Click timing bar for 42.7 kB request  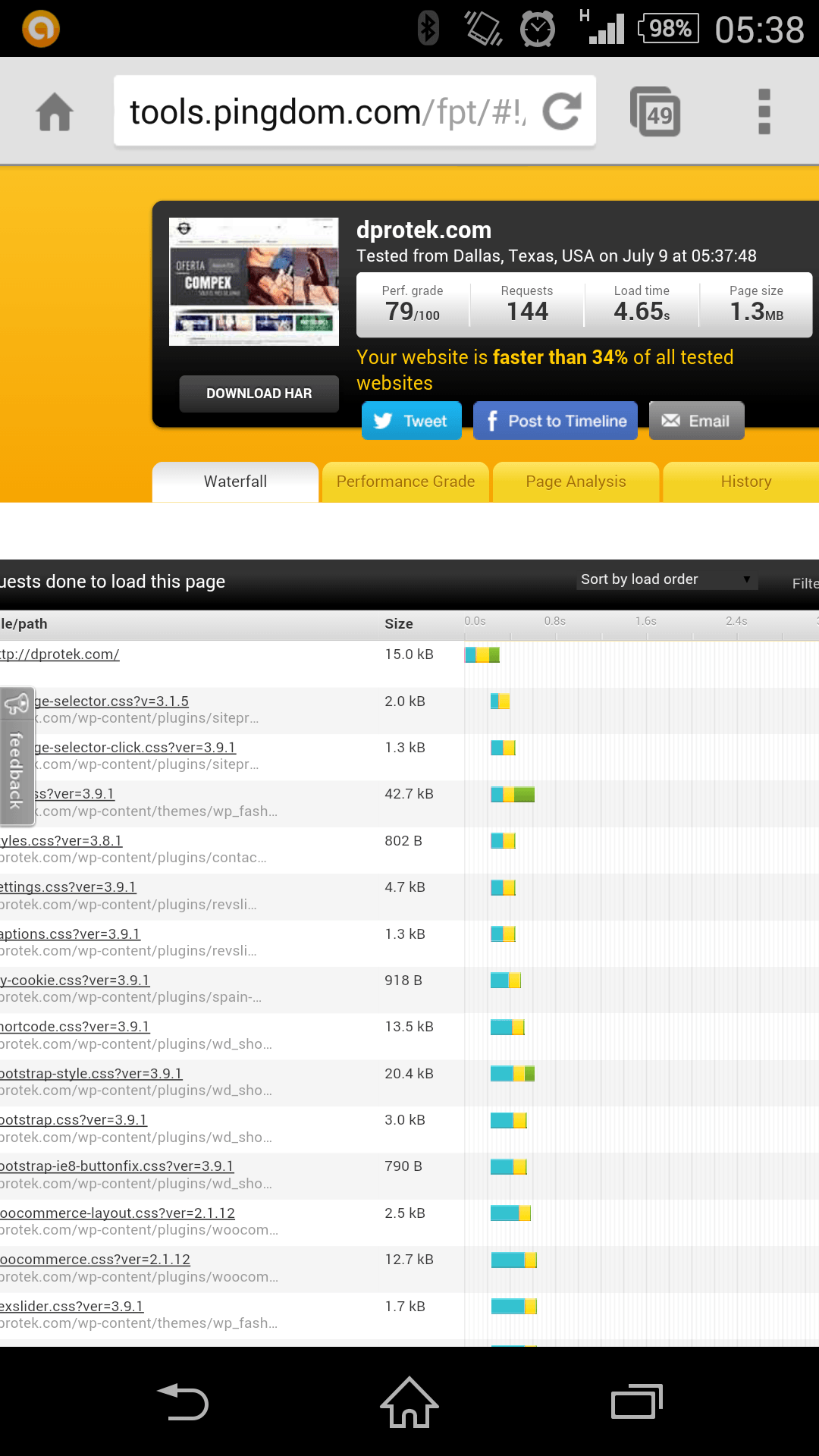click(x=513, y=794)
